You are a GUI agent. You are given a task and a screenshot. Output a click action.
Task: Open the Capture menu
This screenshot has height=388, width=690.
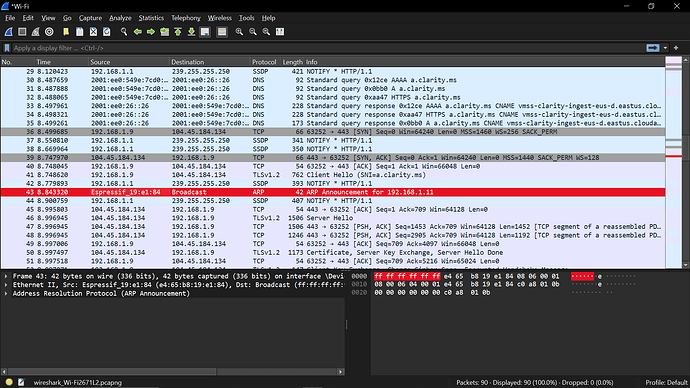(x=90, y=18)
